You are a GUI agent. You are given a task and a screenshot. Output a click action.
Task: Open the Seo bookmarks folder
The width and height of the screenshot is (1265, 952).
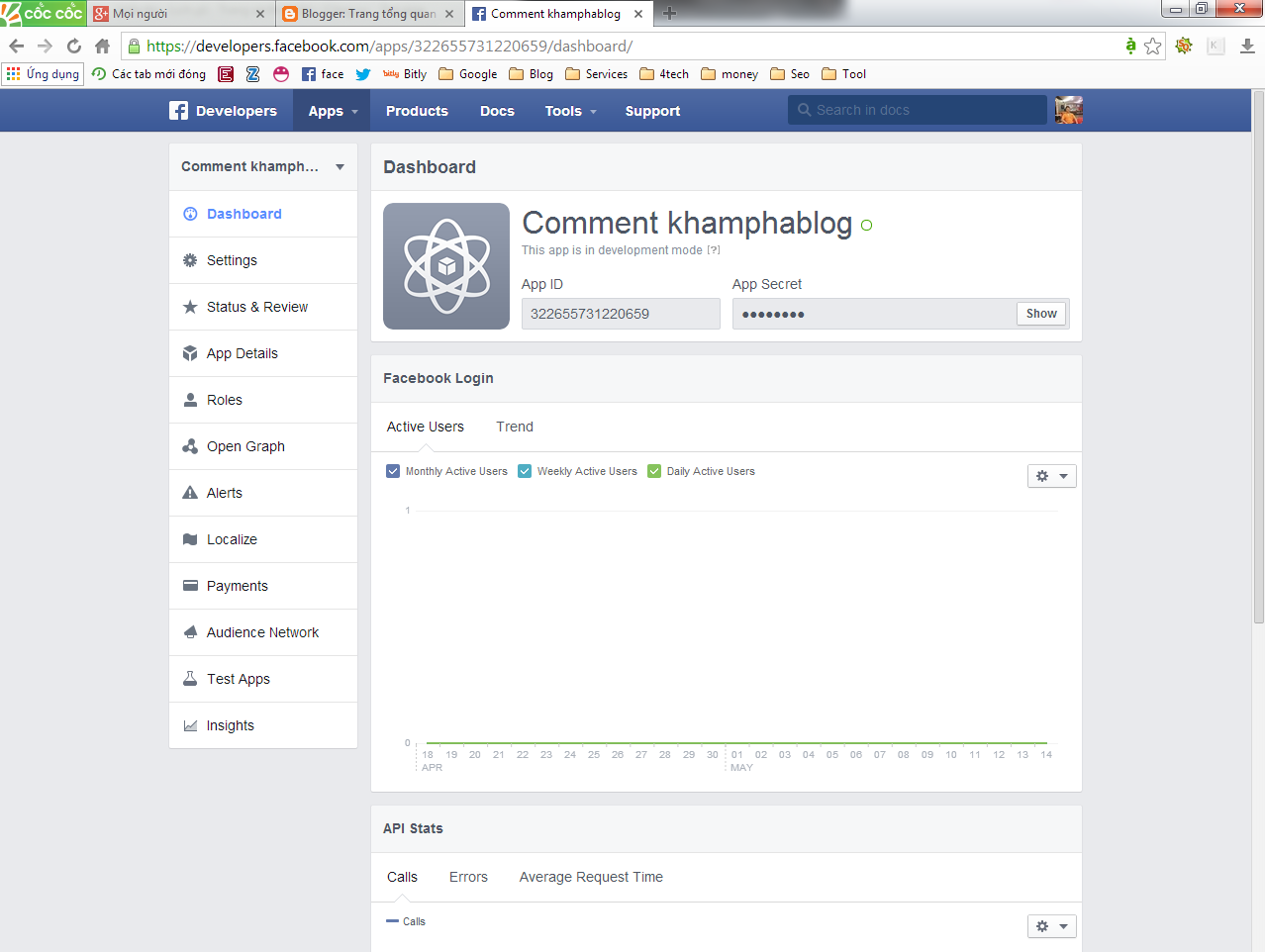pyautogui.click(x=790, y=74)
